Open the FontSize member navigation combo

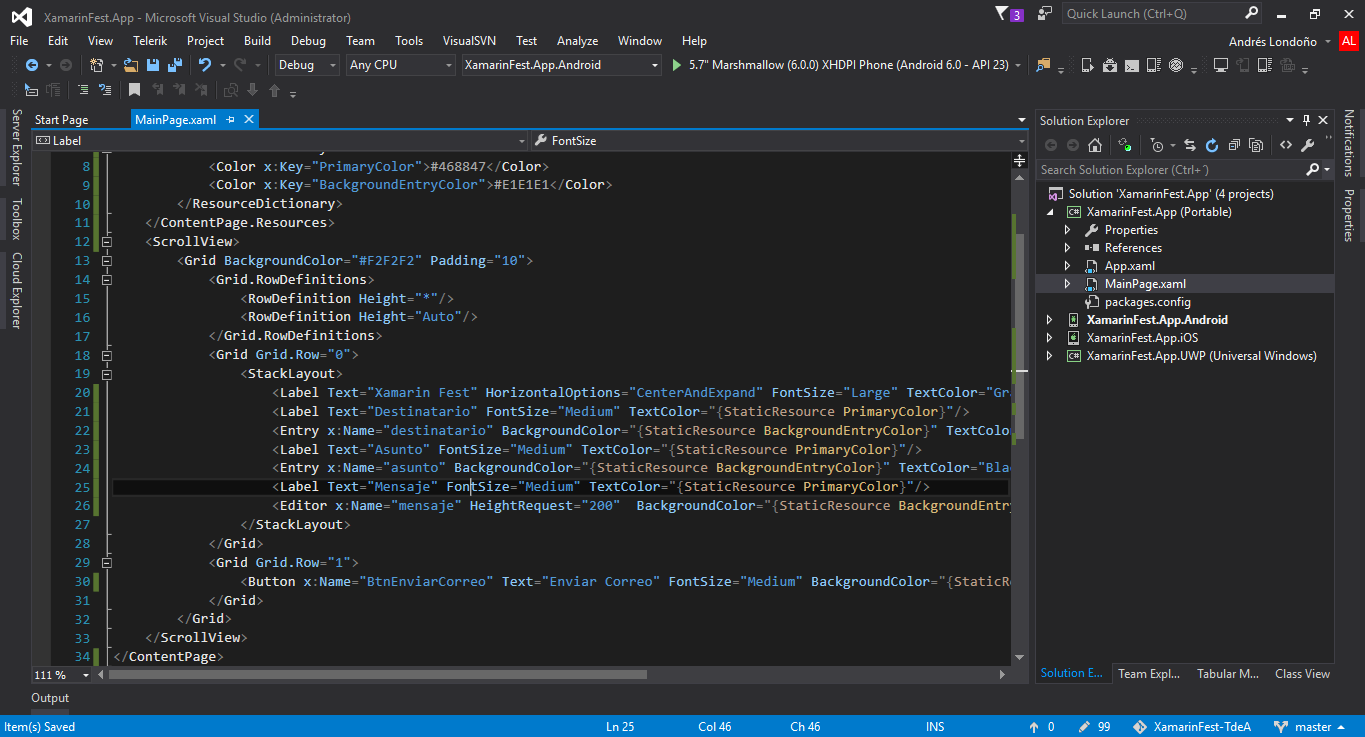(x=779, y=141)
